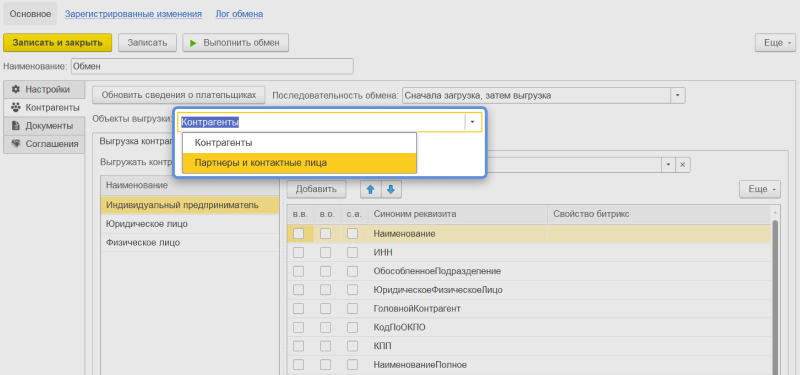The width and height of the screenshot is (800, 375).
Task: Expand Последовательность обмена dropdown arrow
Action: (x=678, y=95)
